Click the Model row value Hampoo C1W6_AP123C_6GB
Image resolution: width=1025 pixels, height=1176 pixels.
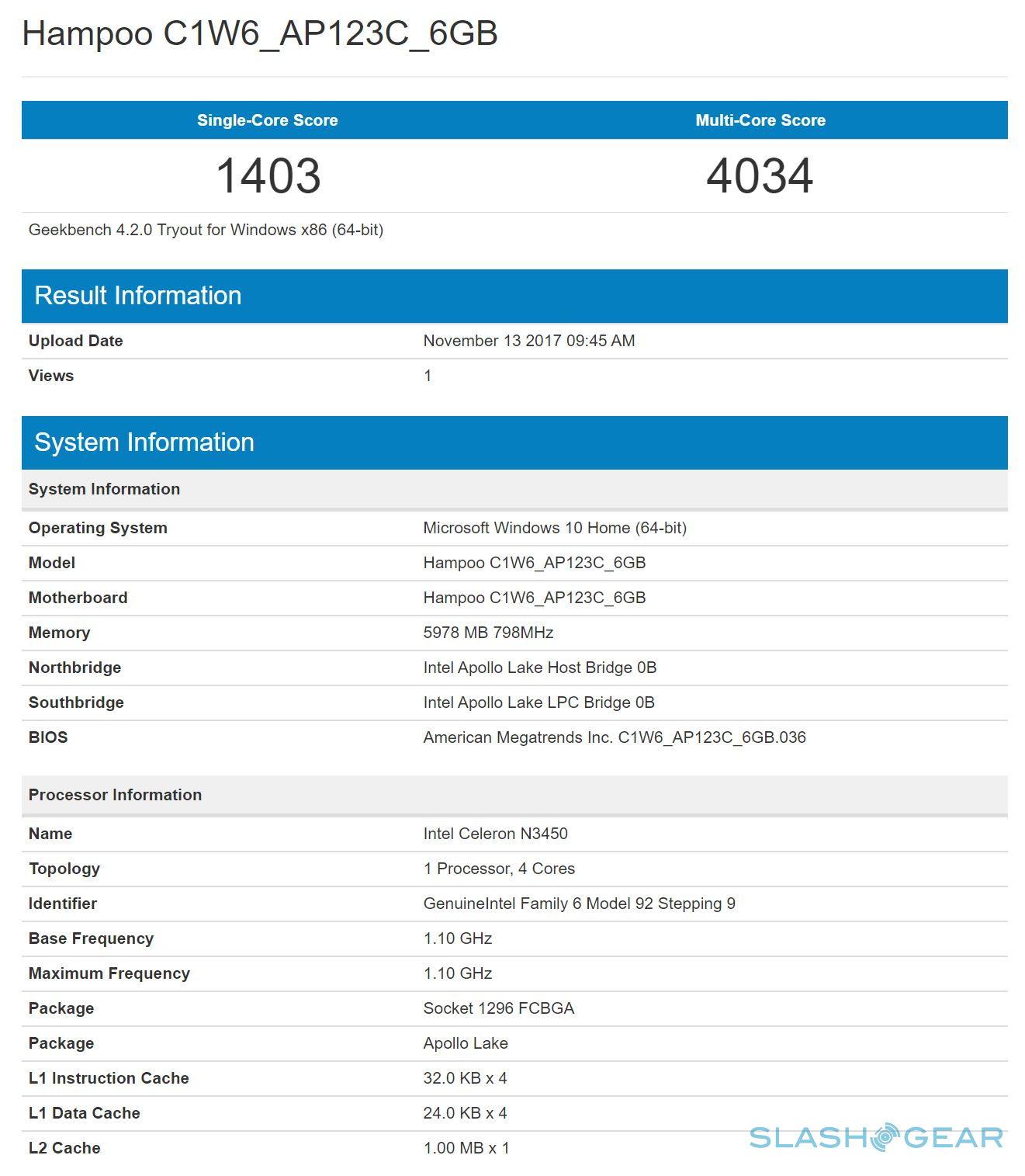coord(534,563)
